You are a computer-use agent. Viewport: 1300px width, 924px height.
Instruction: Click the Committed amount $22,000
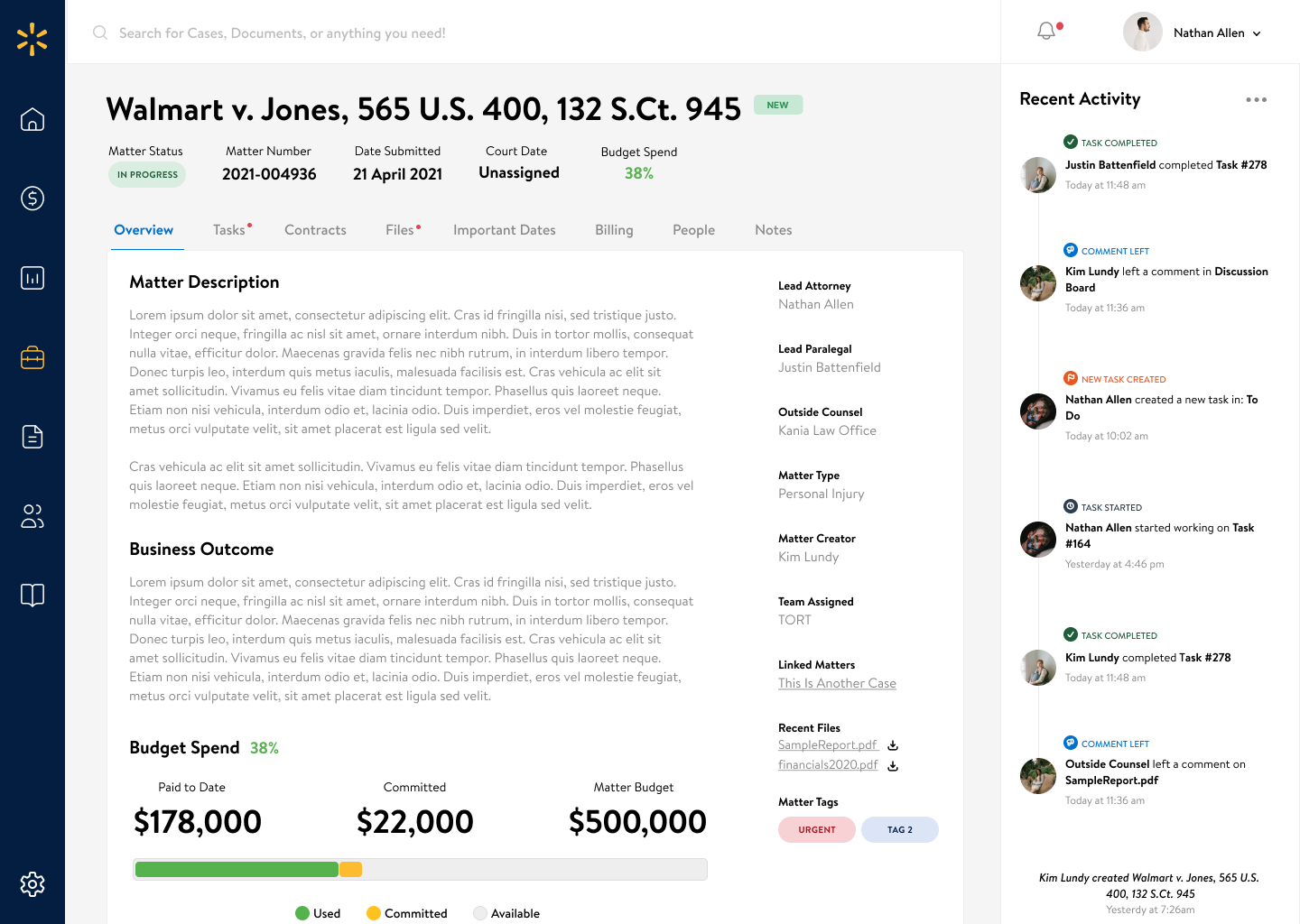[415, 822]
